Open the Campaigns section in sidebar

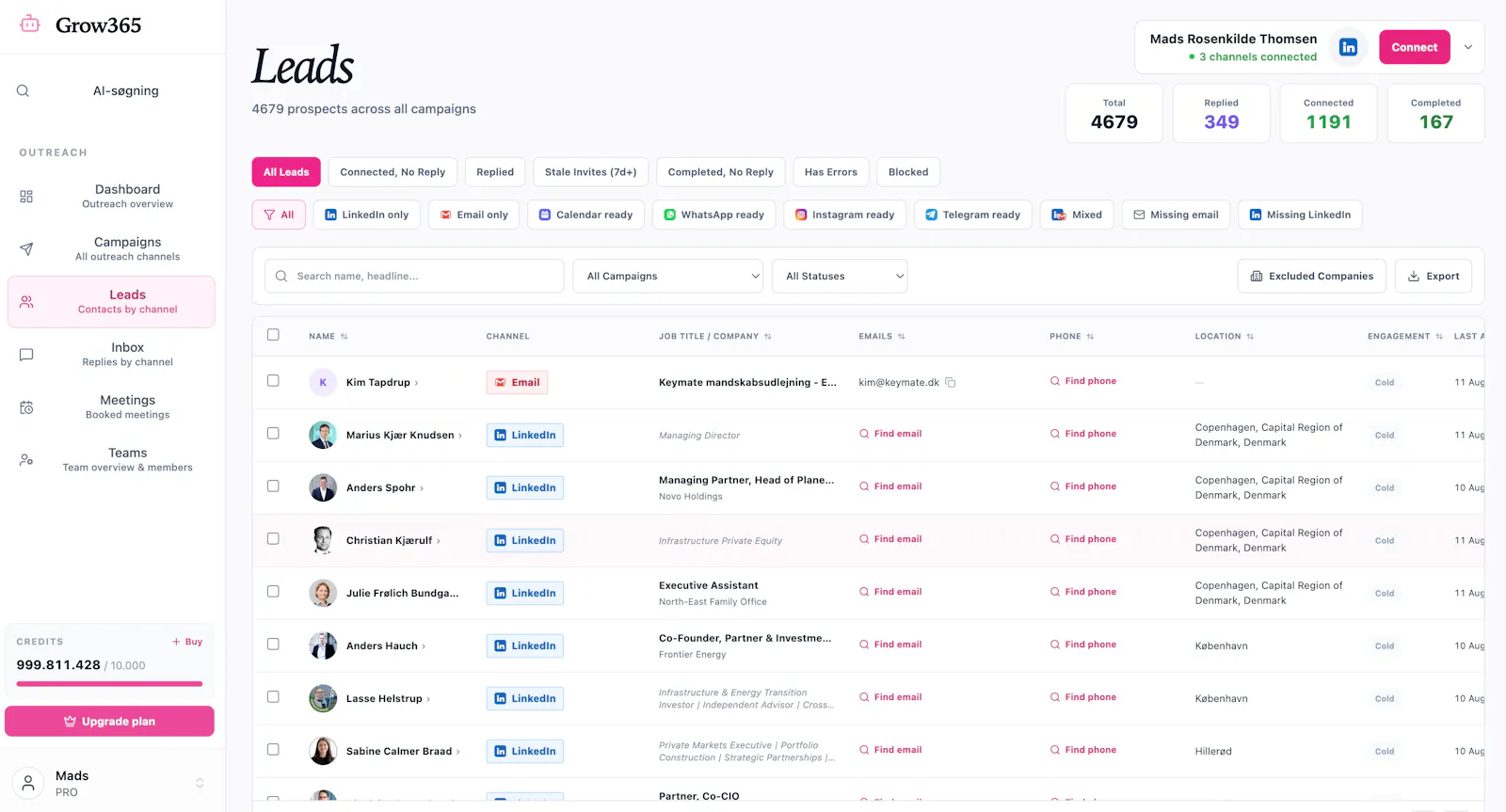click(x=111, y=249)
